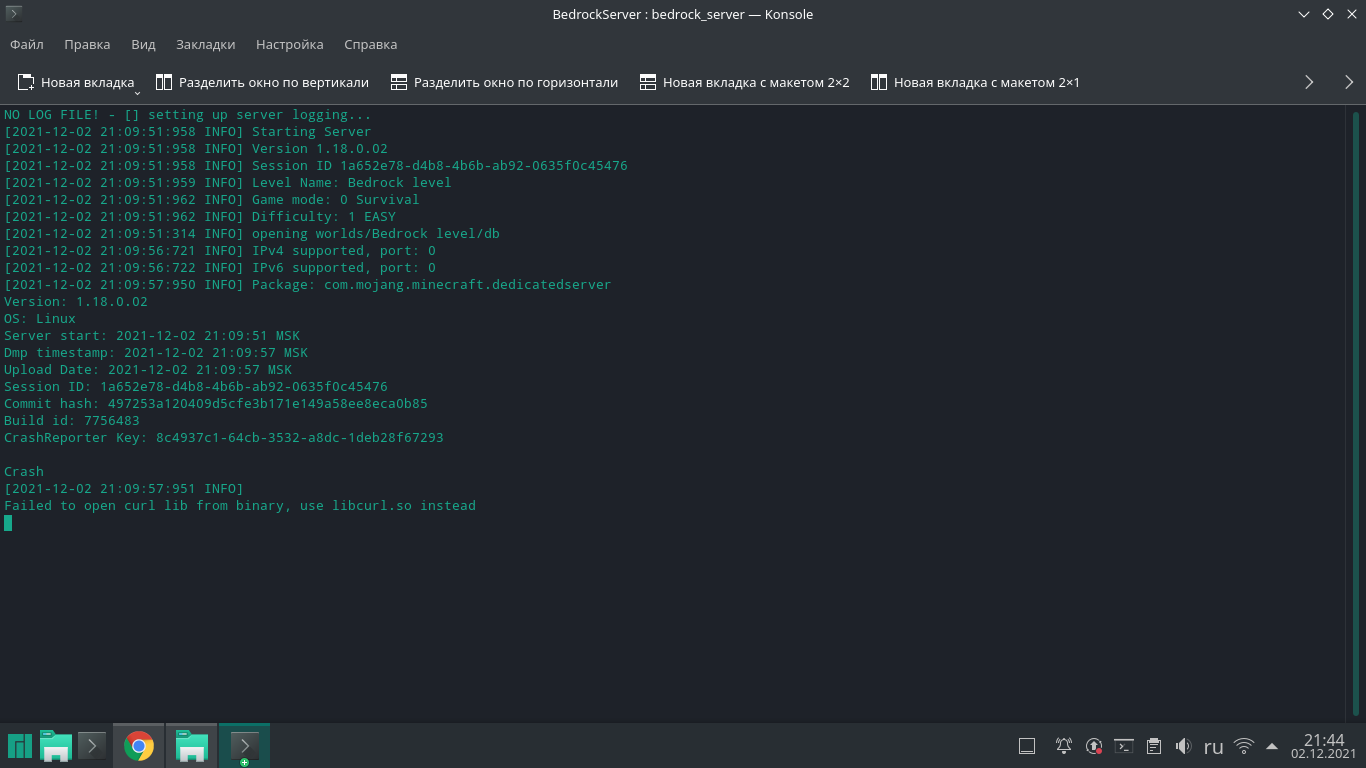Screen dimensions: 1366x768
Task: Launch Konsole from pinned taskbar icon
Action: point(92,746)
